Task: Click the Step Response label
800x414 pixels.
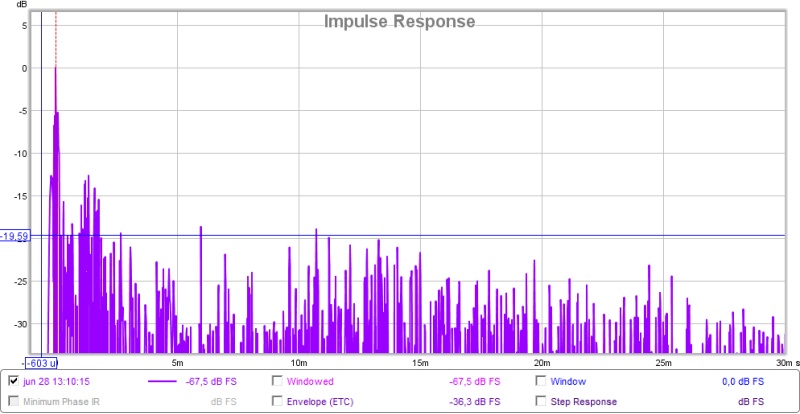Action: [584, 402]
